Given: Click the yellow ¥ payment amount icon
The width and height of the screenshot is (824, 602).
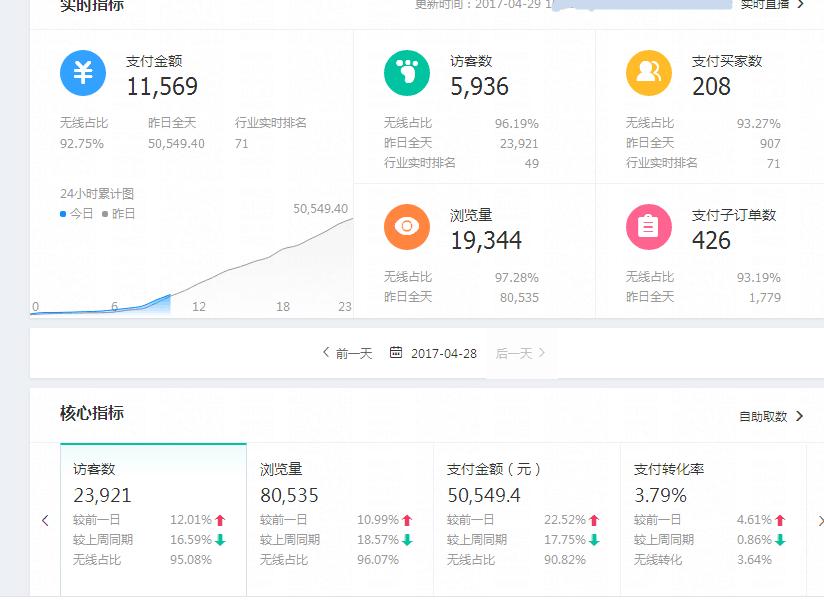Looking at the screenshot, I should [83, 73].
